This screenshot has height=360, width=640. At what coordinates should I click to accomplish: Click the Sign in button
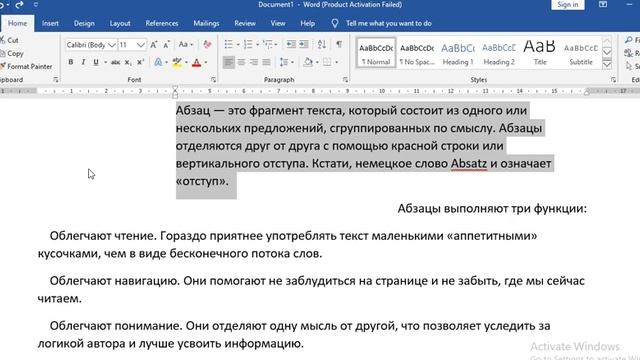[x=568, y=4]
